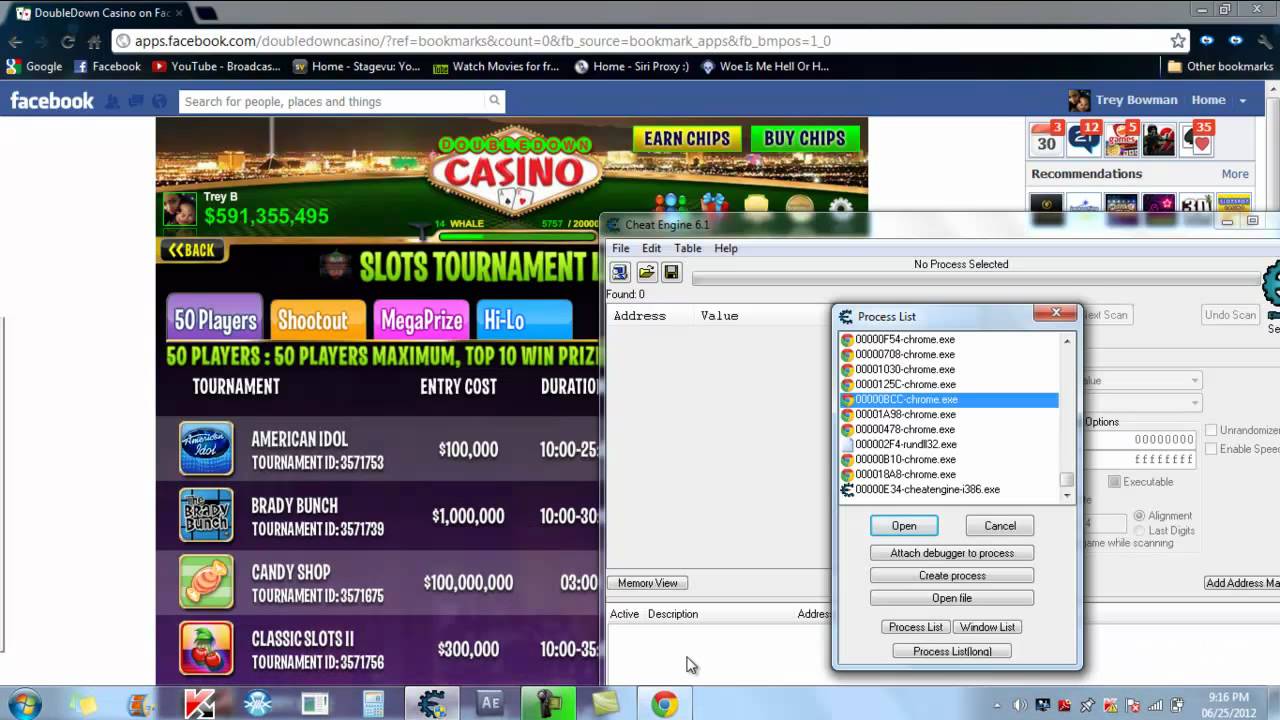Image resolution: width=1280 pixels, height=720 pixels.
Task: Select process 00000E34-cheatengine-i386.exe
Action: (x=948, y=489)
